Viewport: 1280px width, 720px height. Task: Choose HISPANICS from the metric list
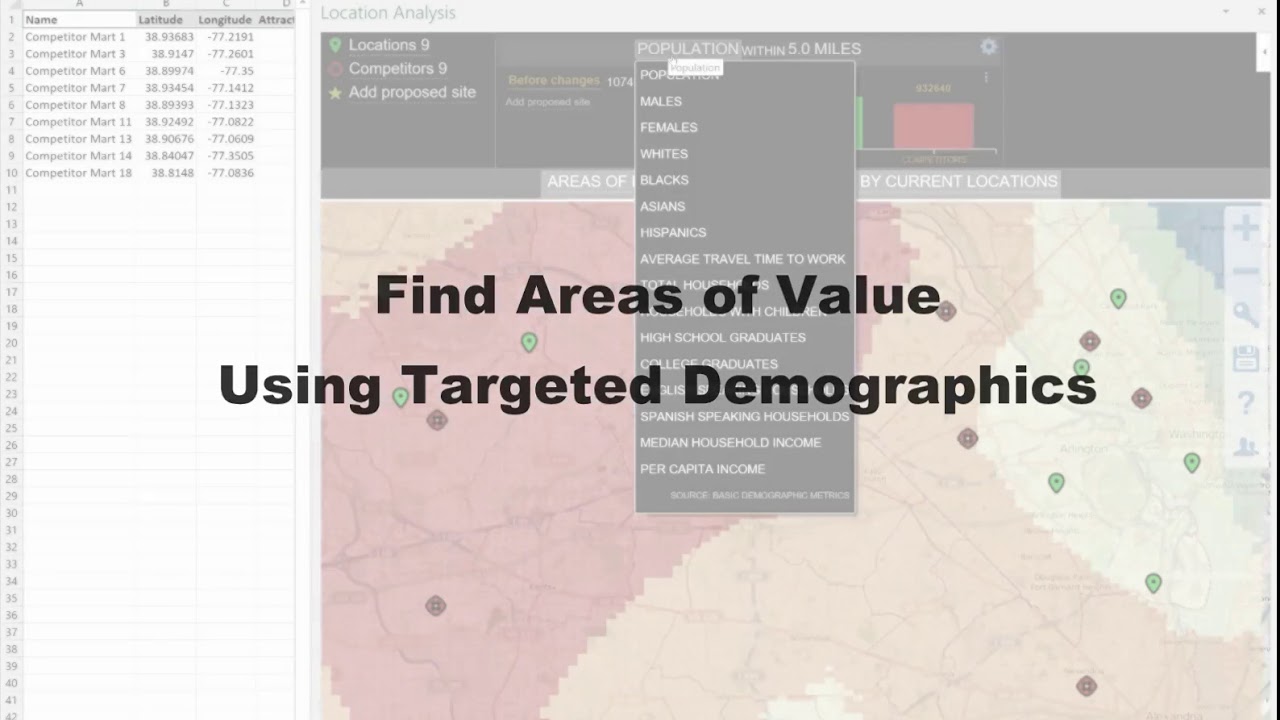tap(673, 232)
